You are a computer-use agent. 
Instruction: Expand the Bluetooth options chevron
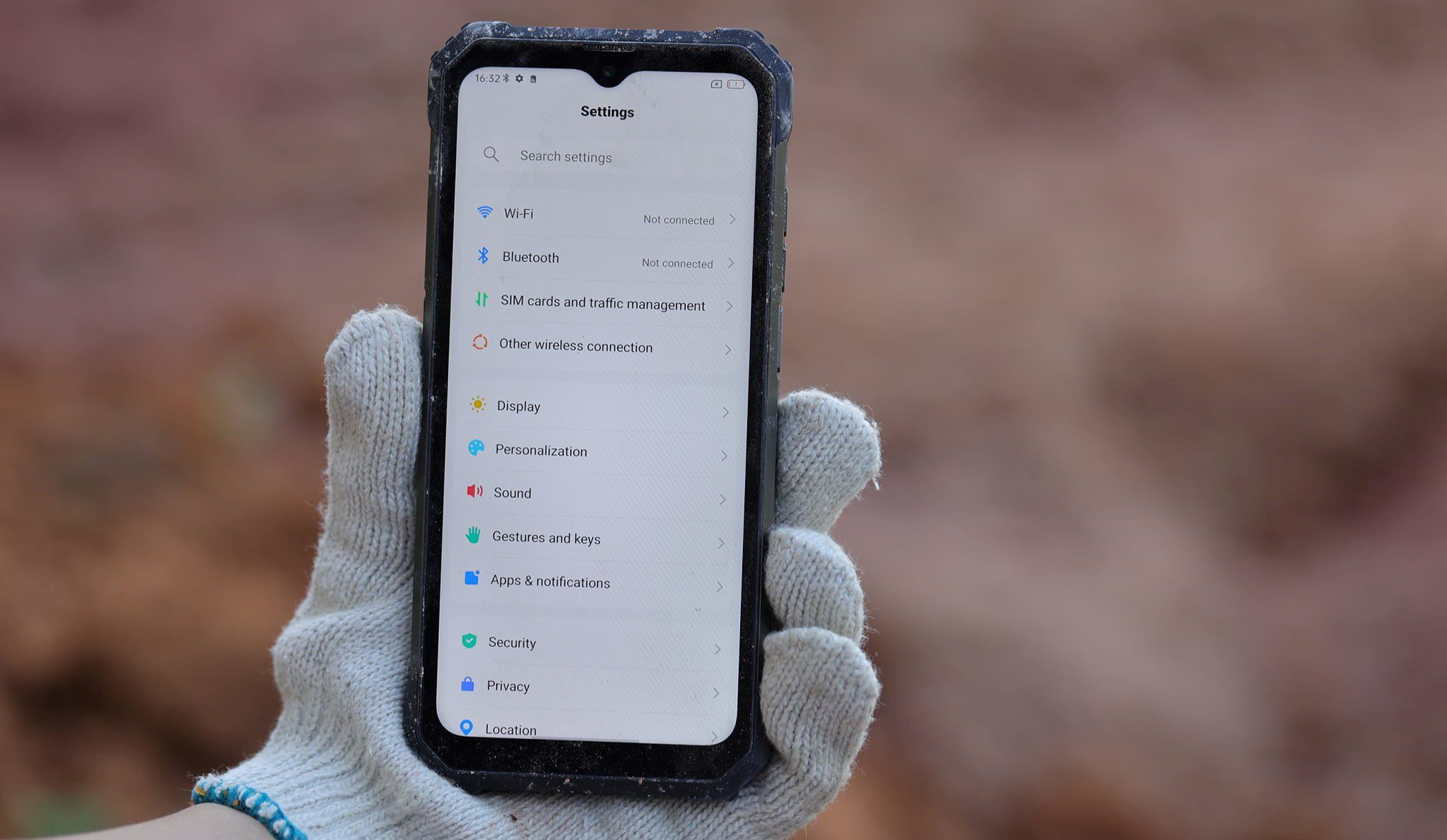[x=732, y=262]
